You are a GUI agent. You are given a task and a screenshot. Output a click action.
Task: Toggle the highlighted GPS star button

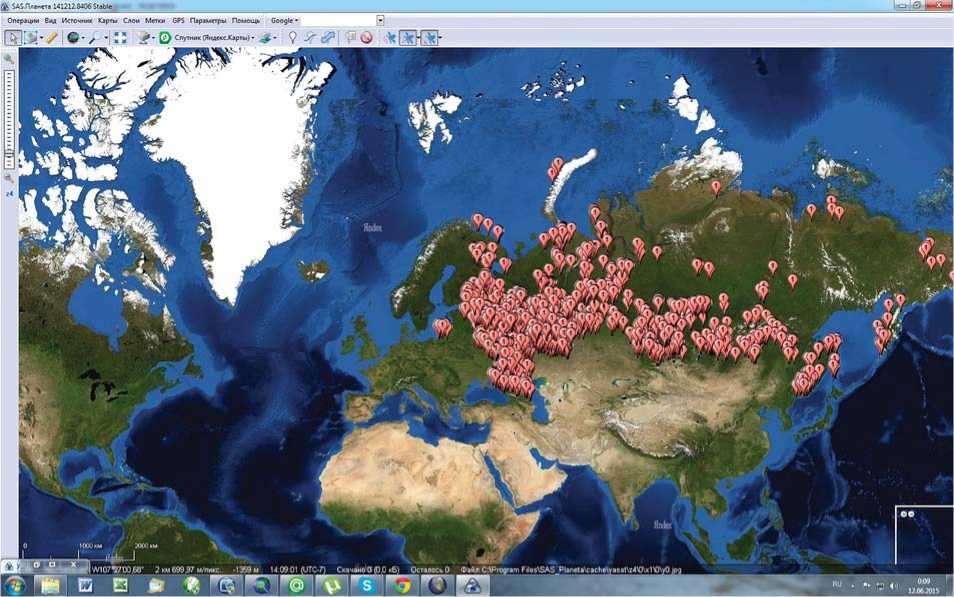[x=408, y=37]
